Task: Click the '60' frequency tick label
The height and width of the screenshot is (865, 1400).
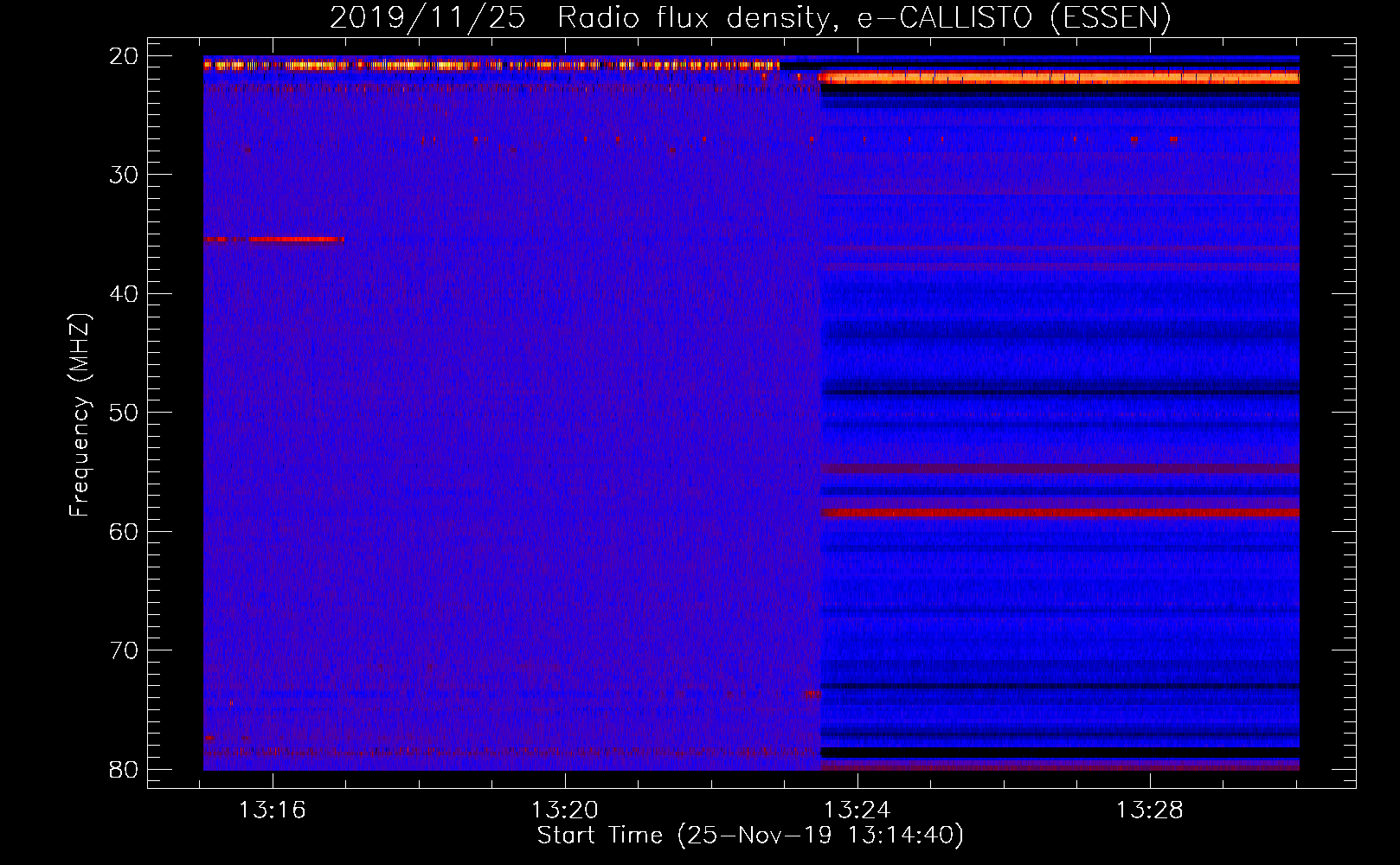Action: (x=125, y=531)
